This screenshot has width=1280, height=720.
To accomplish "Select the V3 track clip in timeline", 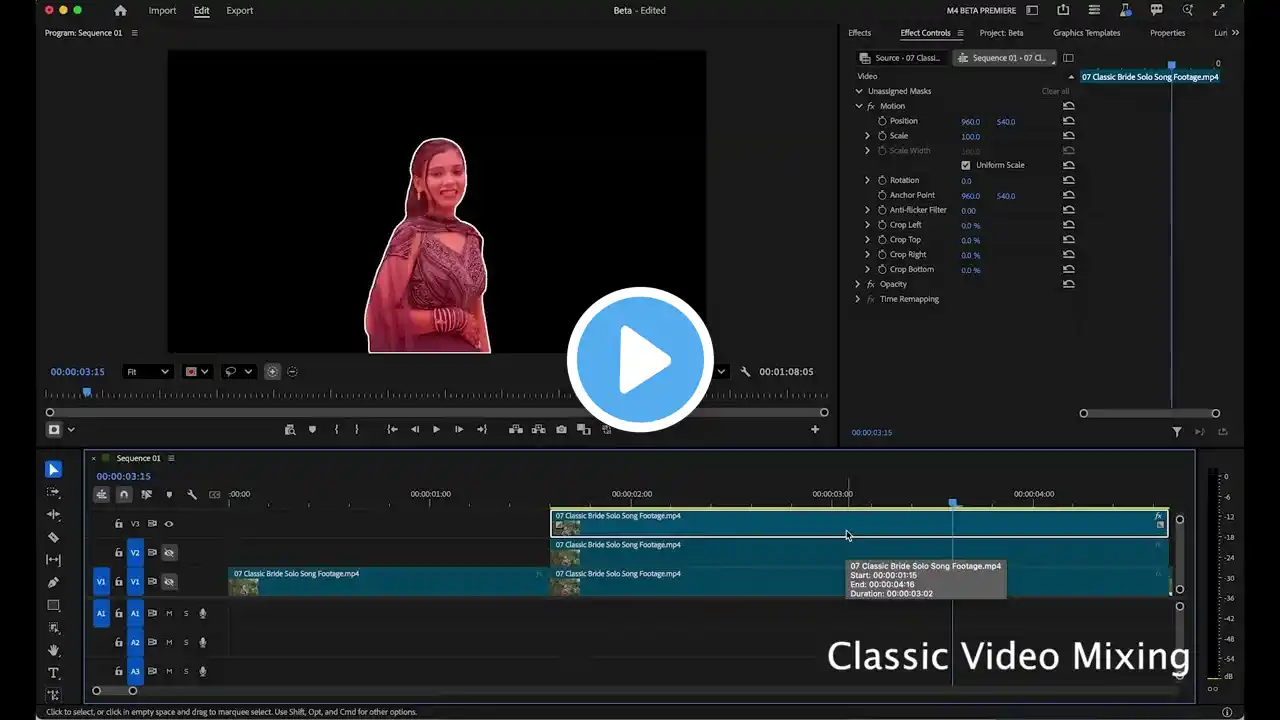I will (x=859, y=523).
